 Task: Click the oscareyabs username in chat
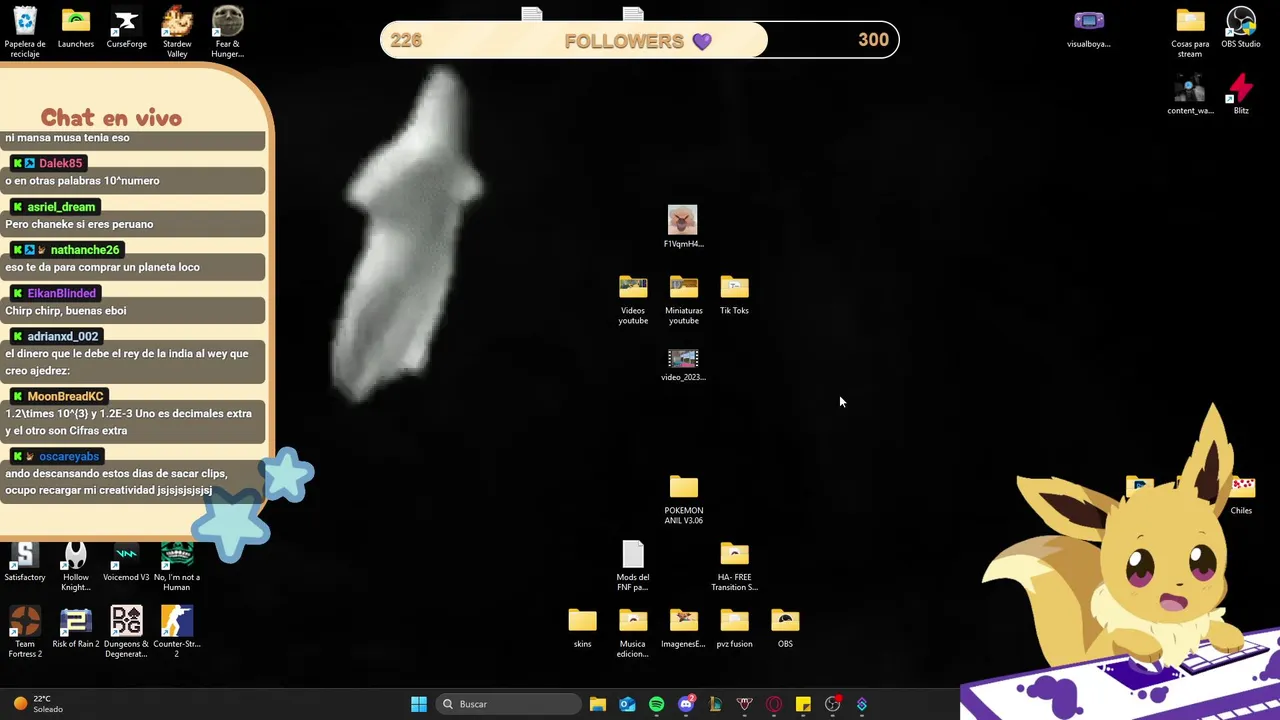69,456
